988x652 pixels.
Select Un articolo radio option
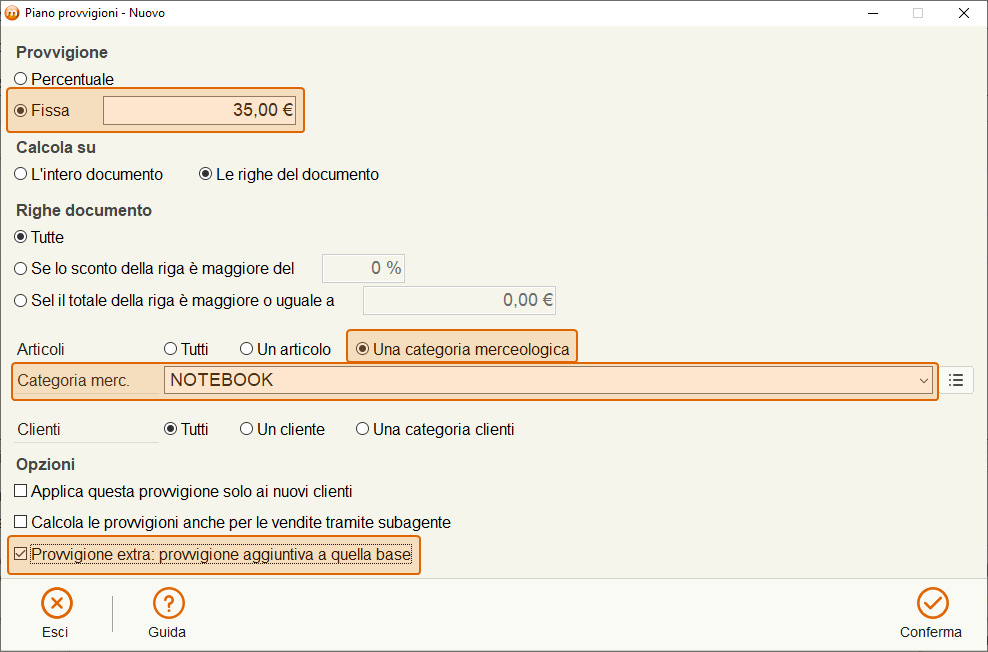246,349
